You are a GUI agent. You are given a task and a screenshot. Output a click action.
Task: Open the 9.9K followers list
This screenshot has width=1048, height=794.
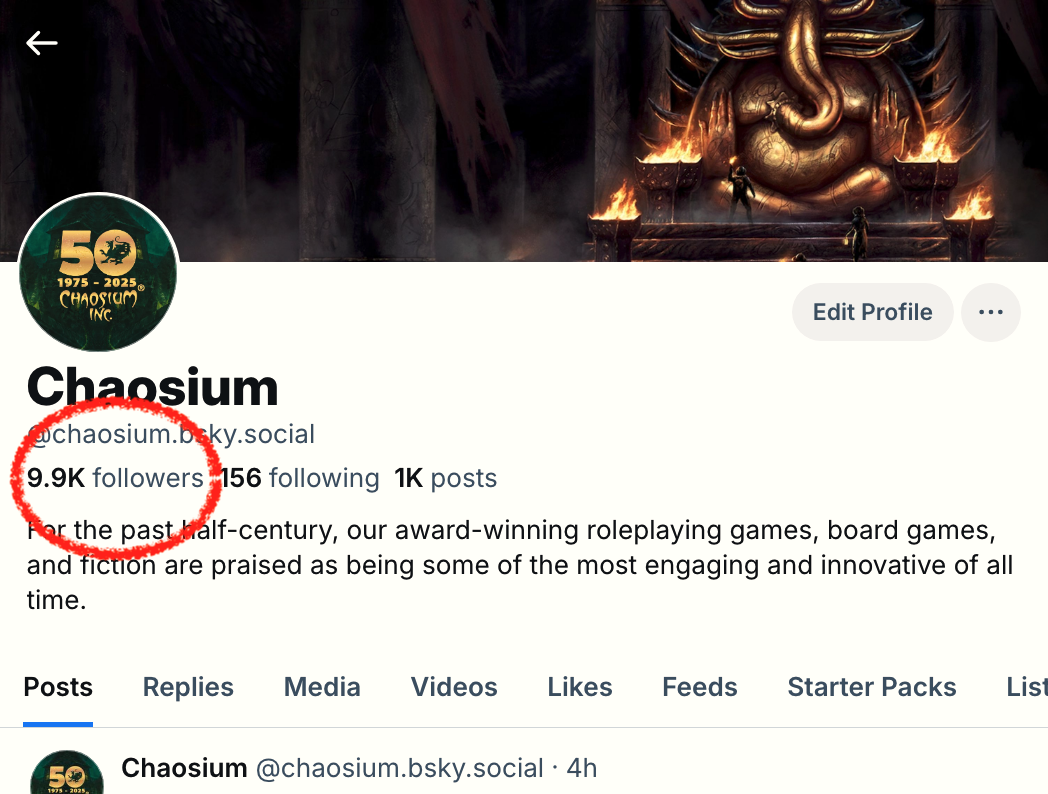point(115,478)
